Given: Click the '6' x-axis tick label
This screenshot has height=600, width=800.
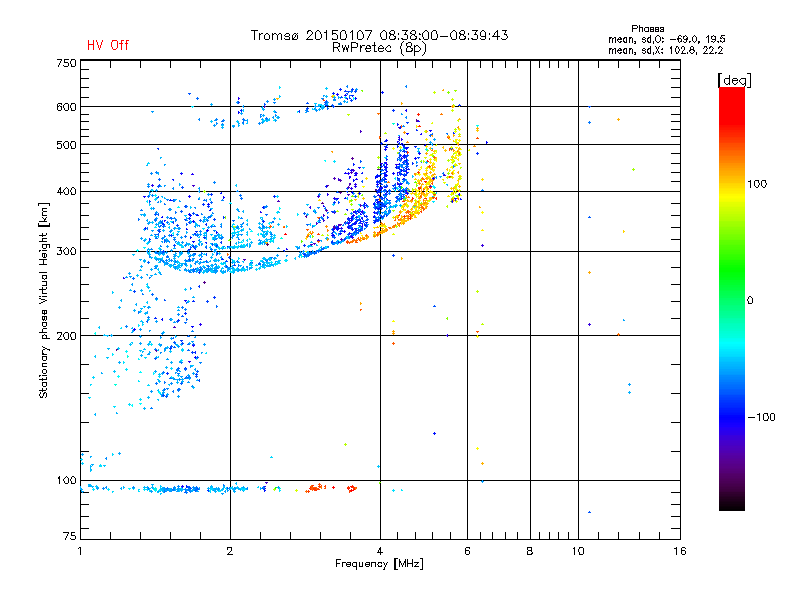Looking at the screenshot, I should 467,551.
